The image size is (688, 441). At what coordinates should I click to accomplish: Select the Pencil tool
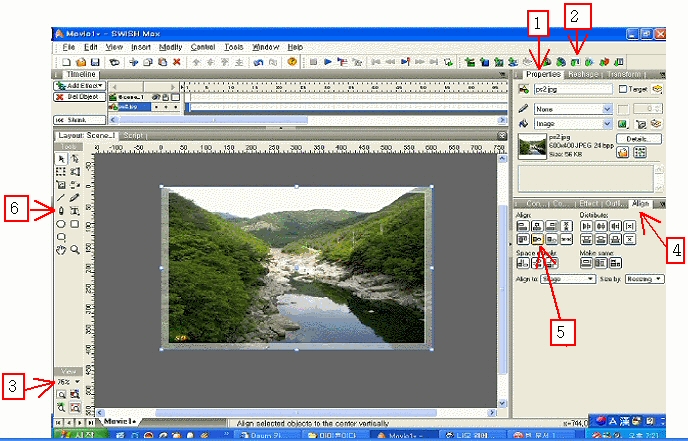point(75,198)
